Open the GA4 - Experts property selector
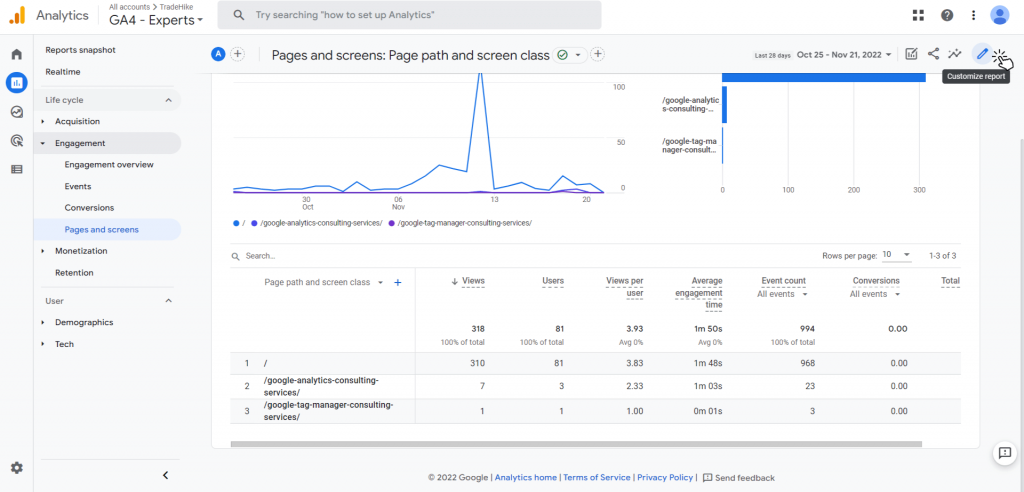The height and width of the screenshot is (492, 1024). pos(156,20)
